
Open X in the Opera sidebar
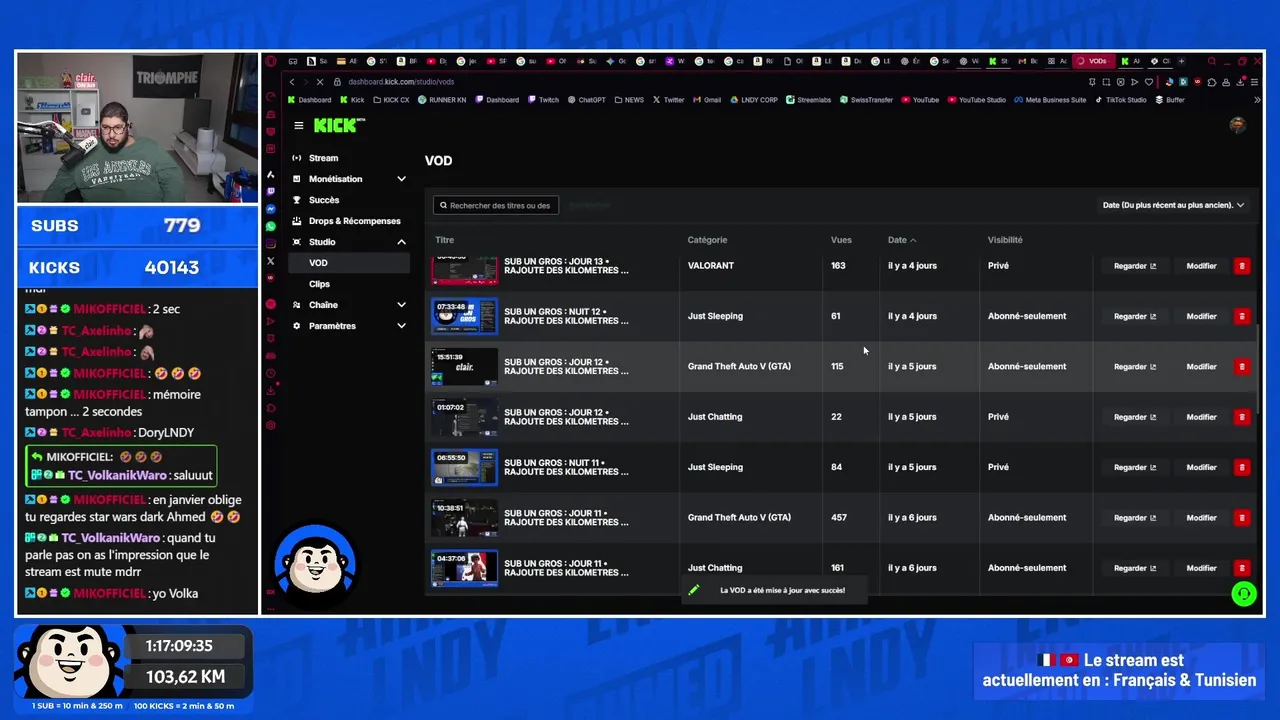pos(271,261)
